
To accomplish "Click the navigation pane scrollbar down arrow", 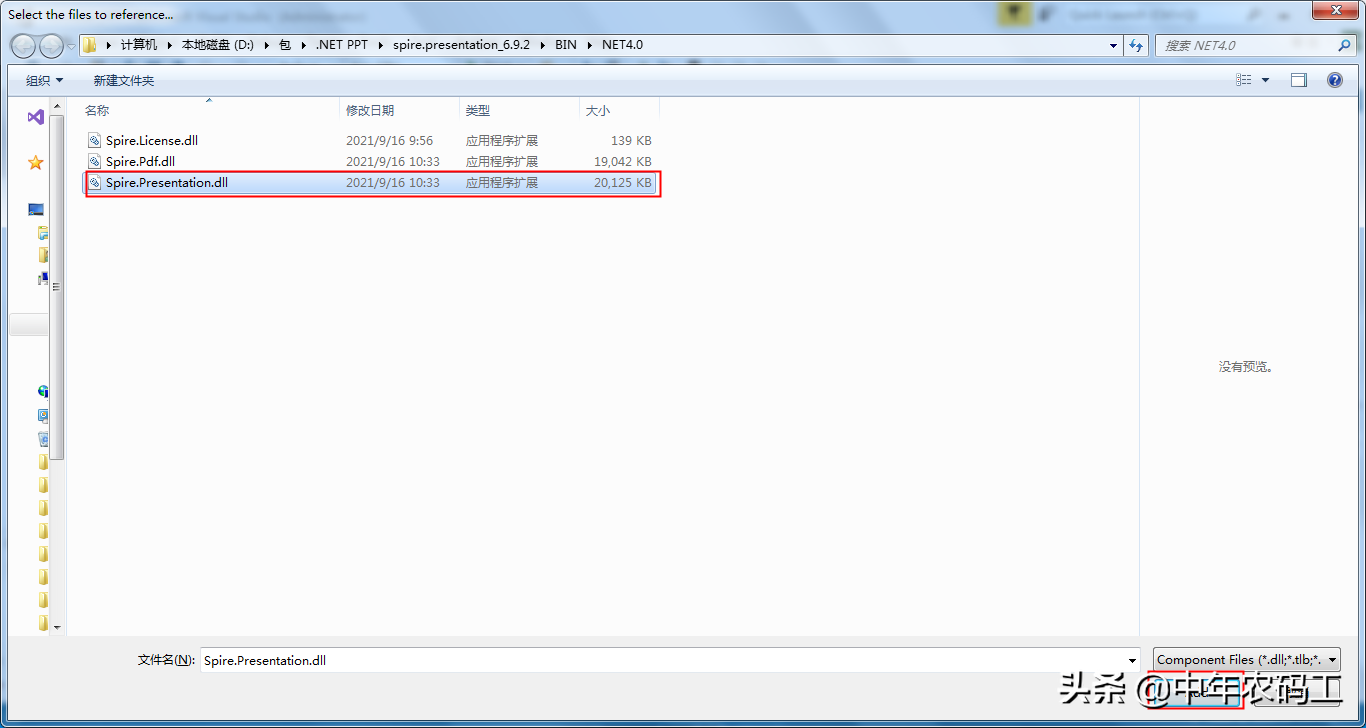I will click(57, 627).
